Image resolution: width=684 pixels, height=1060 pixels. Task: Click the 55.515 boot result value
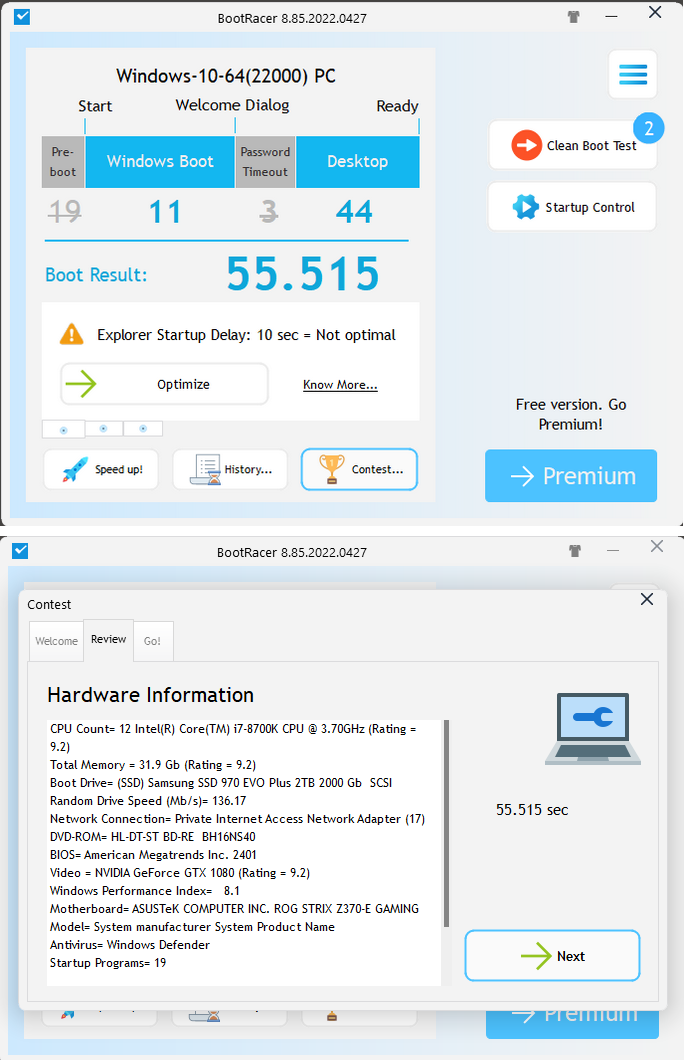coord(303,274)
